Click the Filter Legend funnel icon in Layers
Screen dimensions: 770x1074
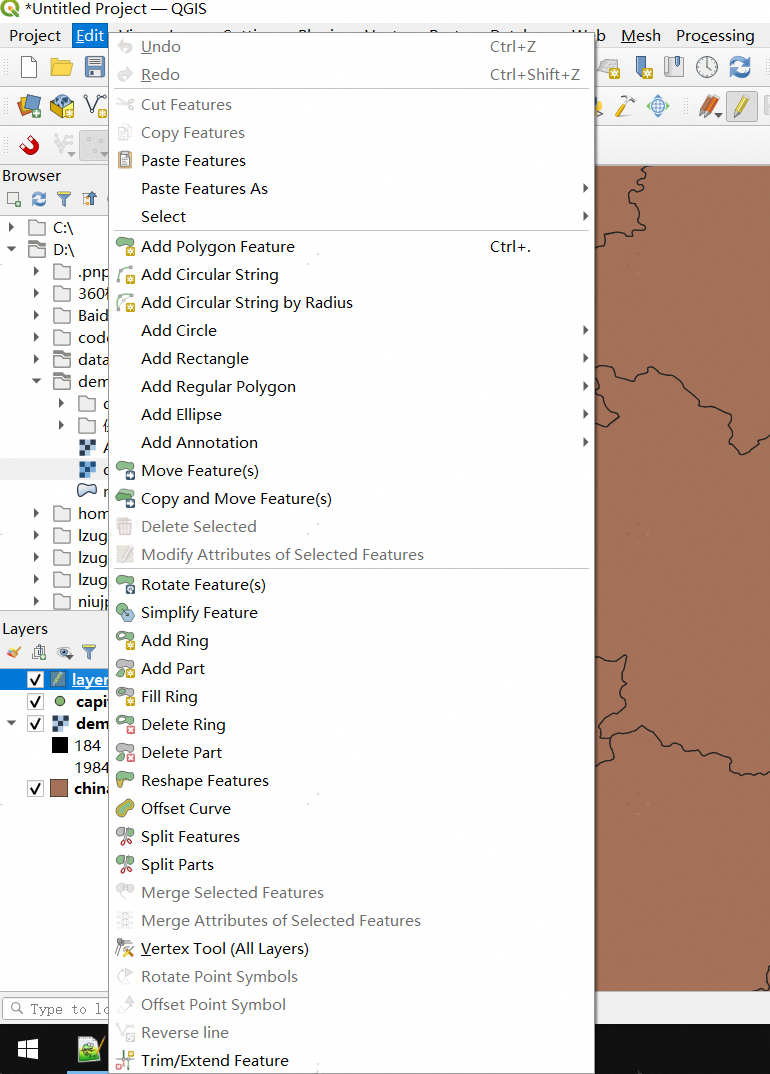pos(89,652)
